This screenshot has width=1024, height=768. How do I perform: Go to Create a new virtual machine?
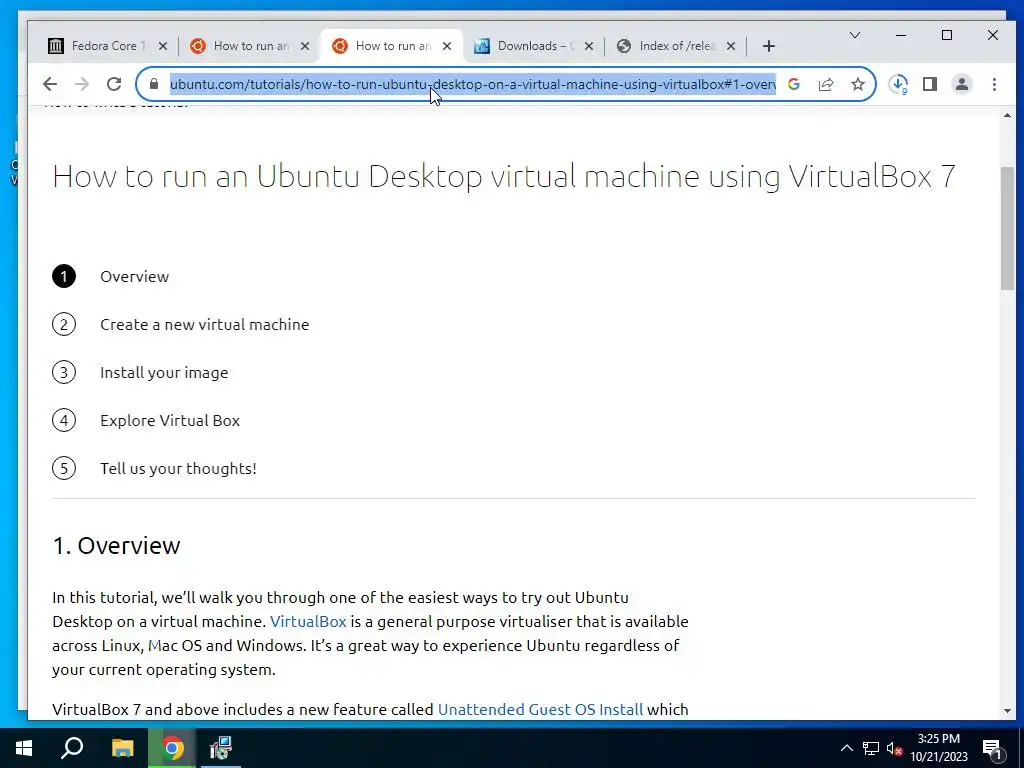[204, 325]
